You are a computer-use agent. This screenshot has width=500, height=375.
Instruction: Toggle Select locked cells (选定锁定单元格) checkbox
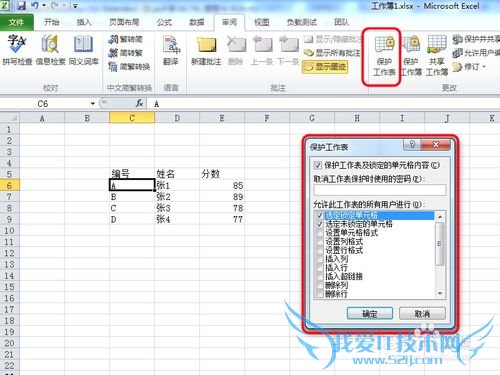tap(320, 215)
